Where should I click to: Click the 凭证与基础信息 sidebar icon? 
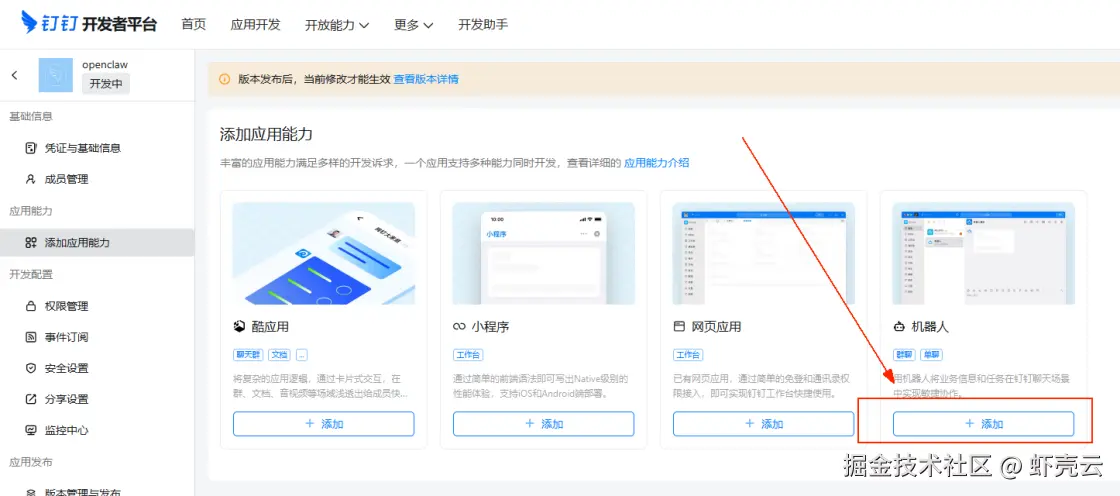click(x=31, y=149)
